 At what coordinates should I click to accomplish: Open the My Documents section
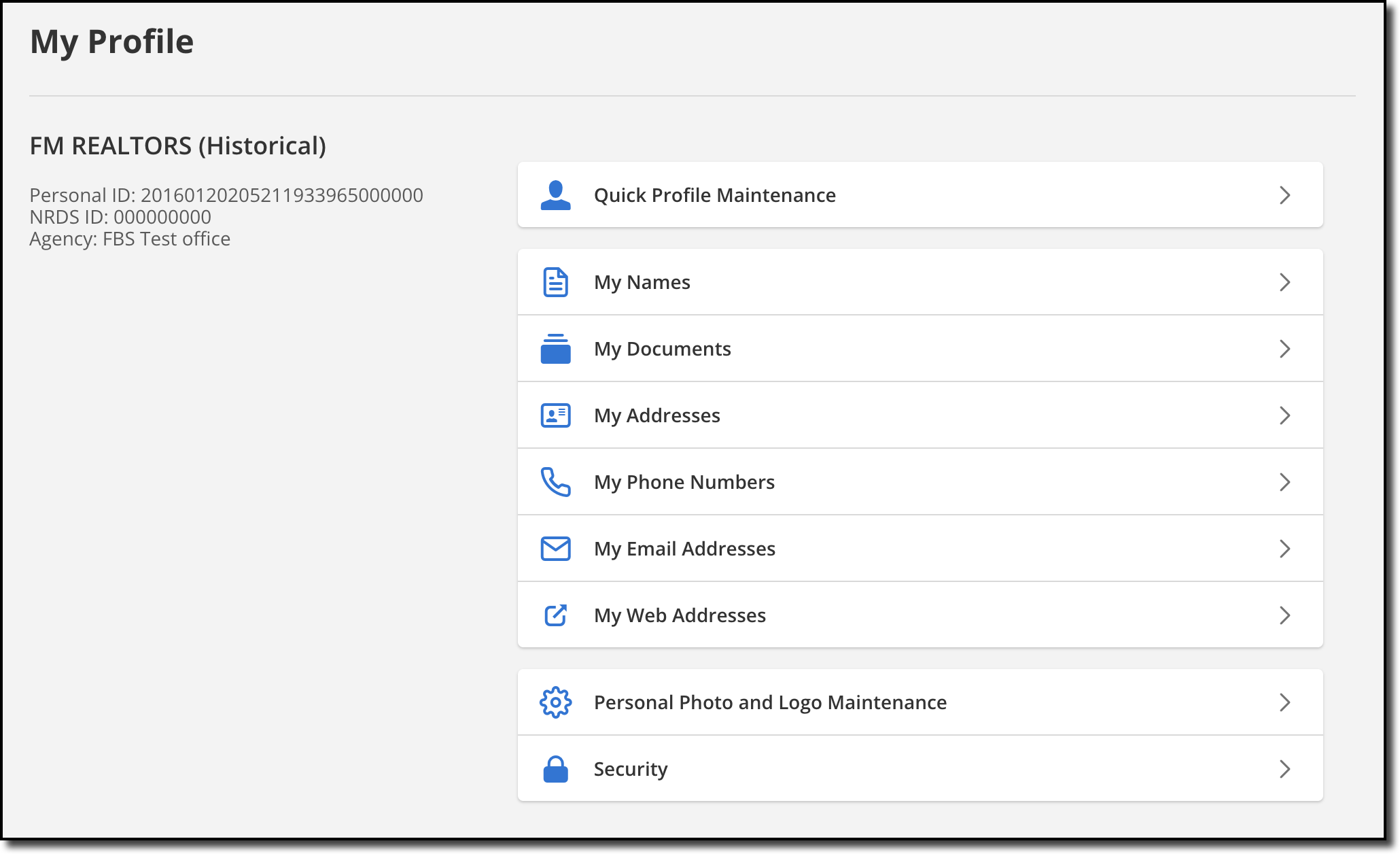click(x=920, y=349)
